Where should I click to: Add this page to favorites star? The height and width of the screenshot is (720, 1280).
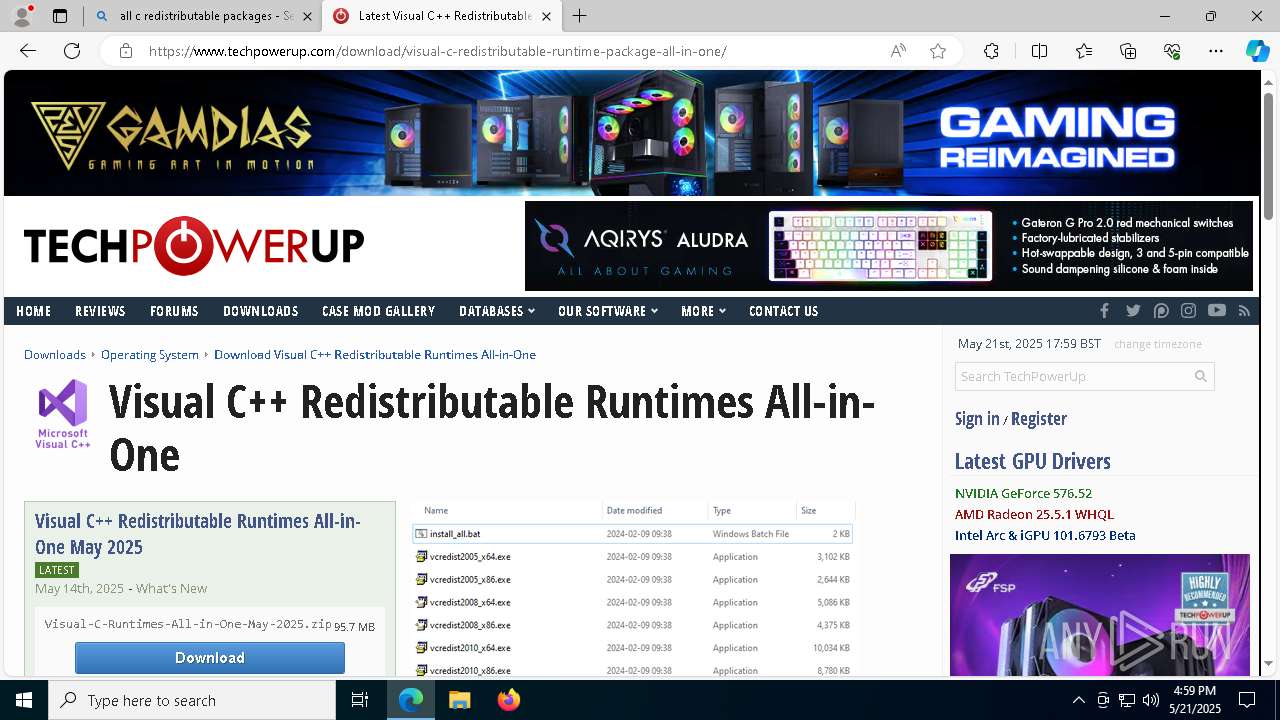[x=938, y=51]
